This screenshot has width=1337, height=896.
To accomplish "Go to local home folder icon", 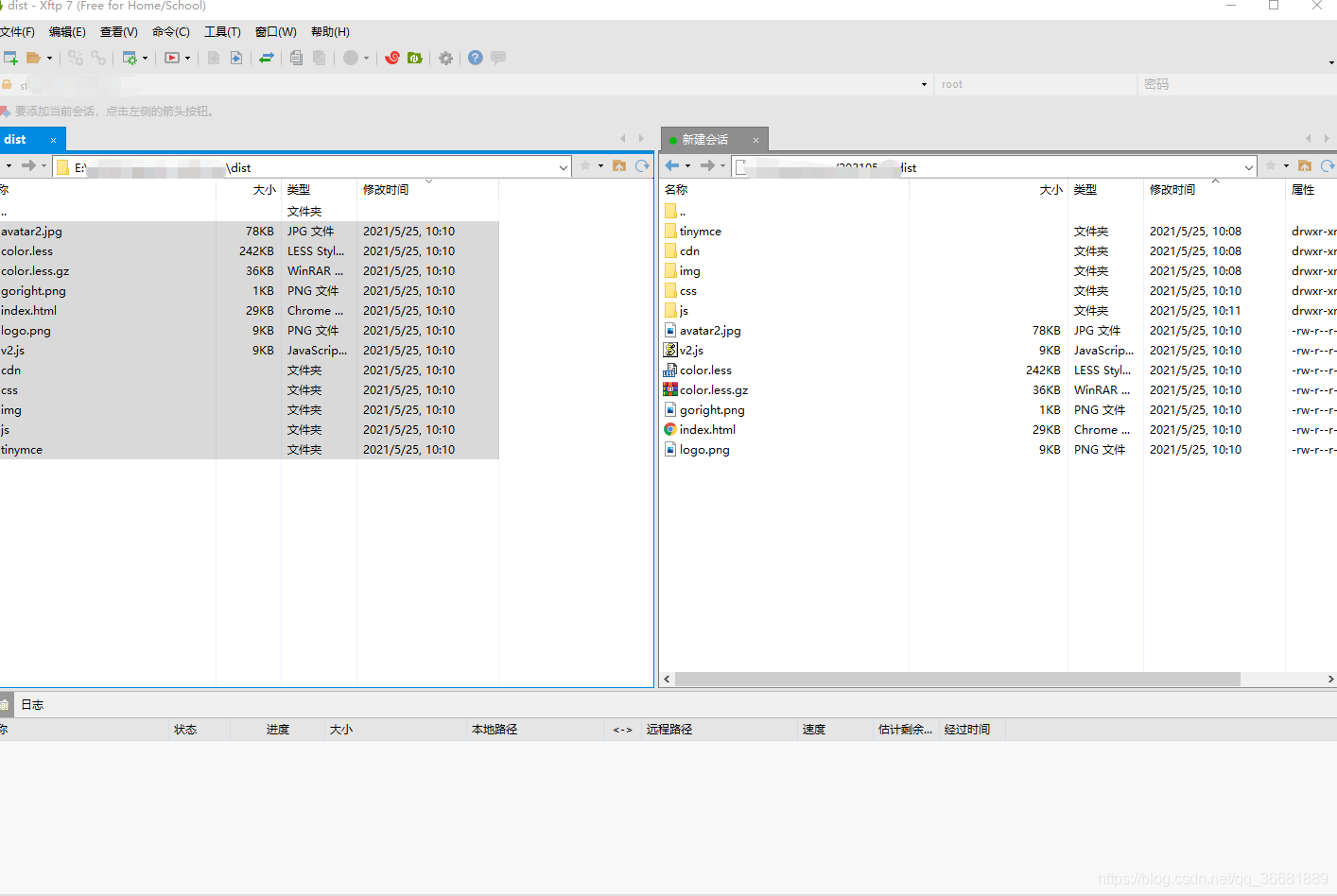I will (x=619, y=165).
